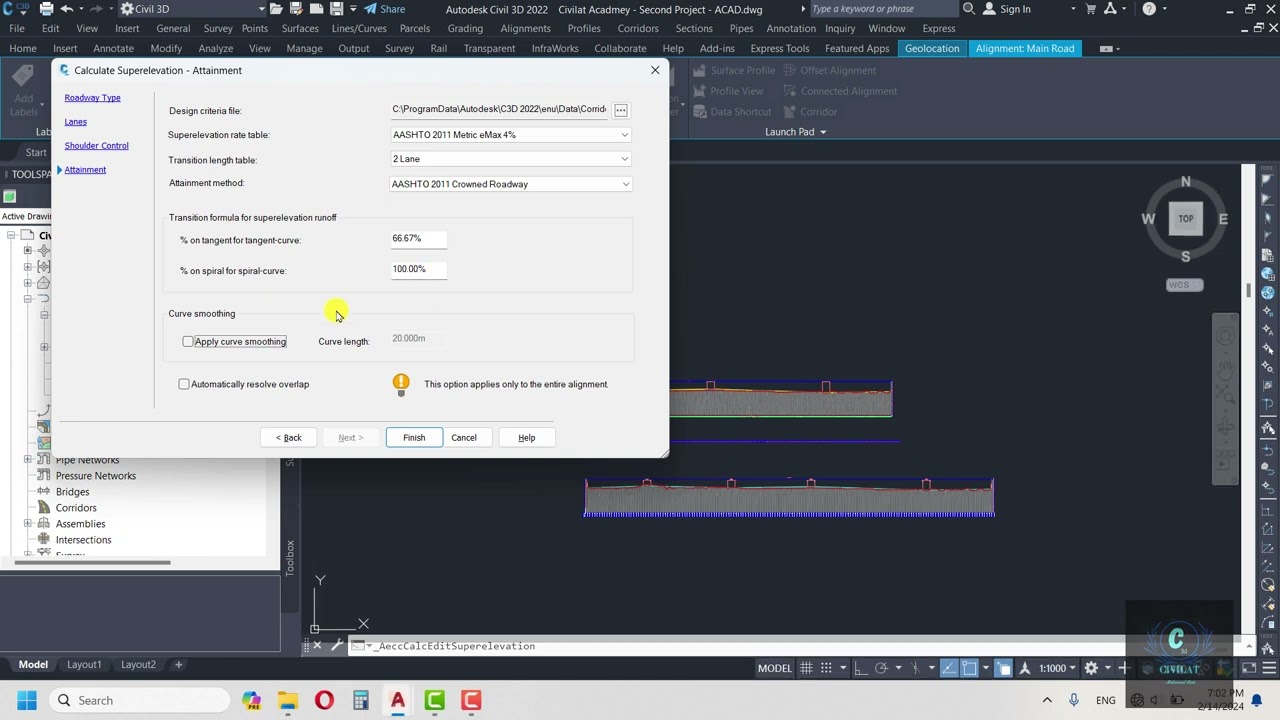Open the annotation scale 1:1000 dropdown
This screenshot has width=1280, height=720.
(1056, 668)
